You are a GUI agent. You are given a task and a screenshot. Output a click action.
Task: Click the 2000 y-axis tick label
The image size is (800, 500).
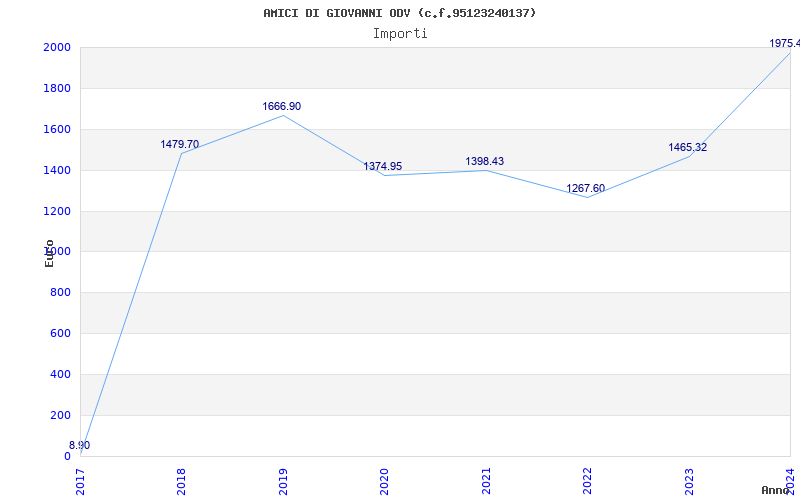point(57,48)
